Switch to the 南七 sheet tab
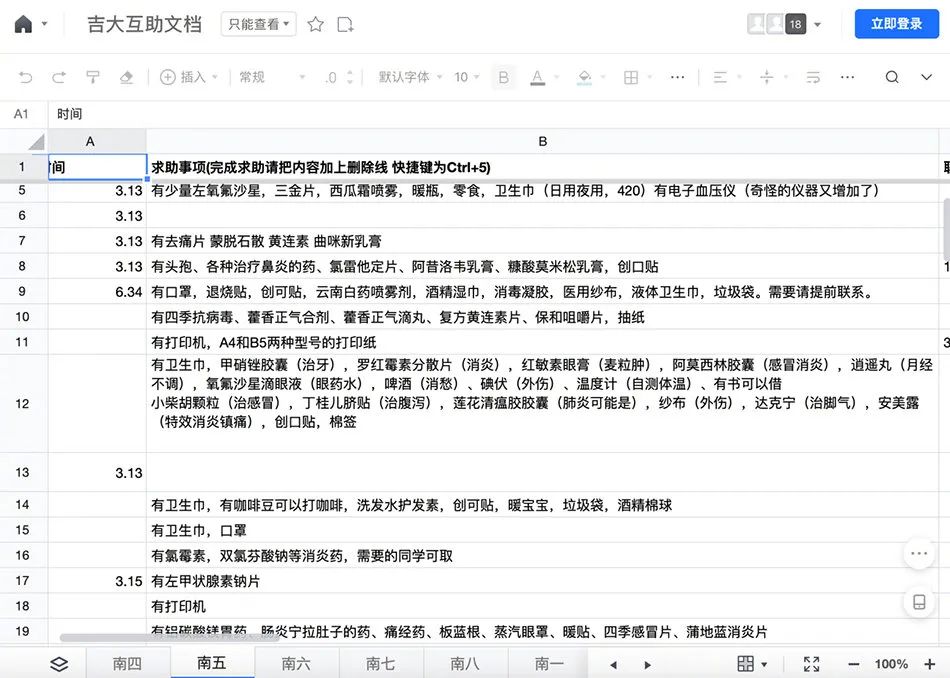The height and width of the screenshot is (678, 950). click(x=380, y=663)
